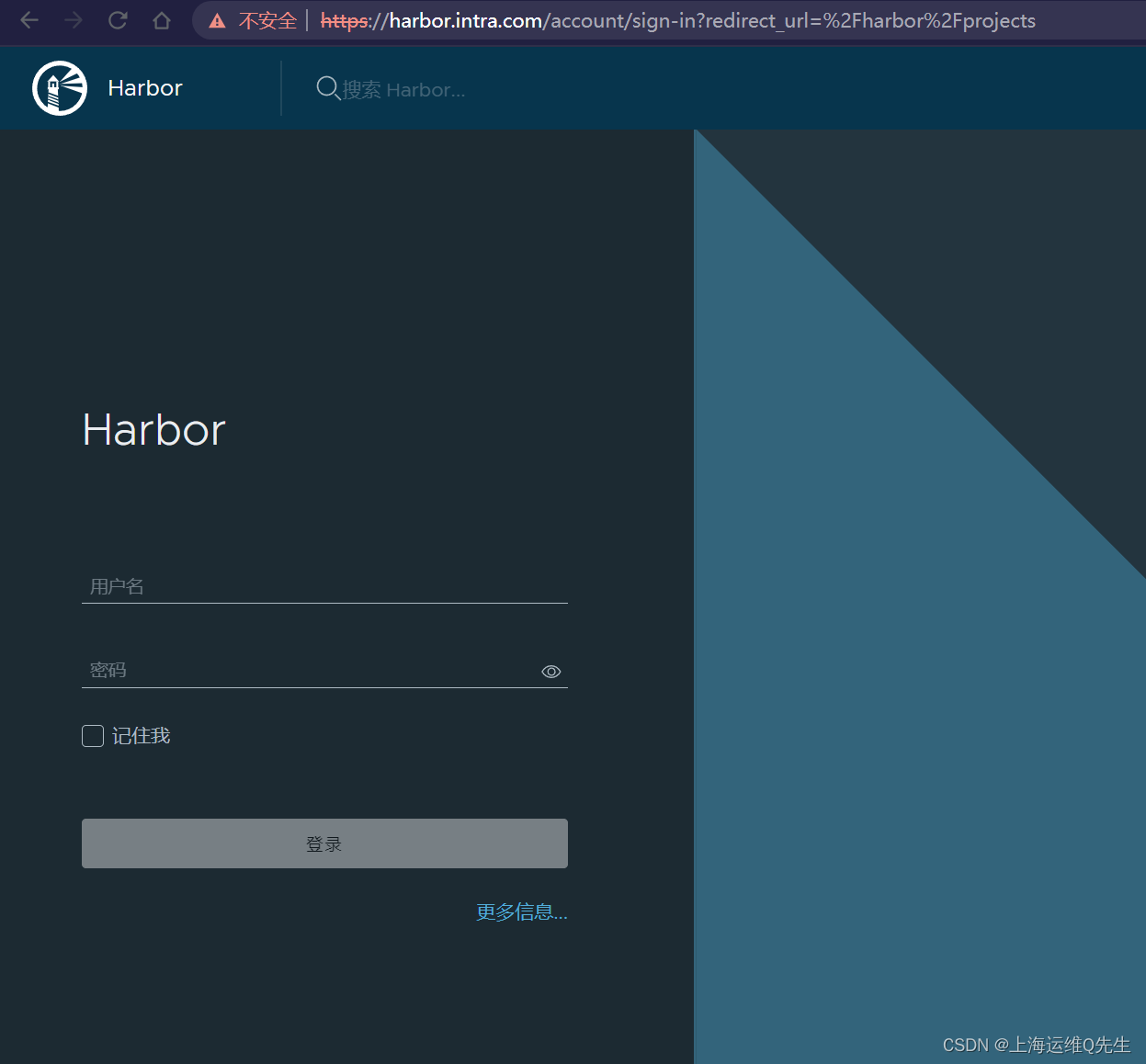Tick the 记住我 checkbox
The width and height of the screenshot is (1146, 1064).
tap(93, 736)
